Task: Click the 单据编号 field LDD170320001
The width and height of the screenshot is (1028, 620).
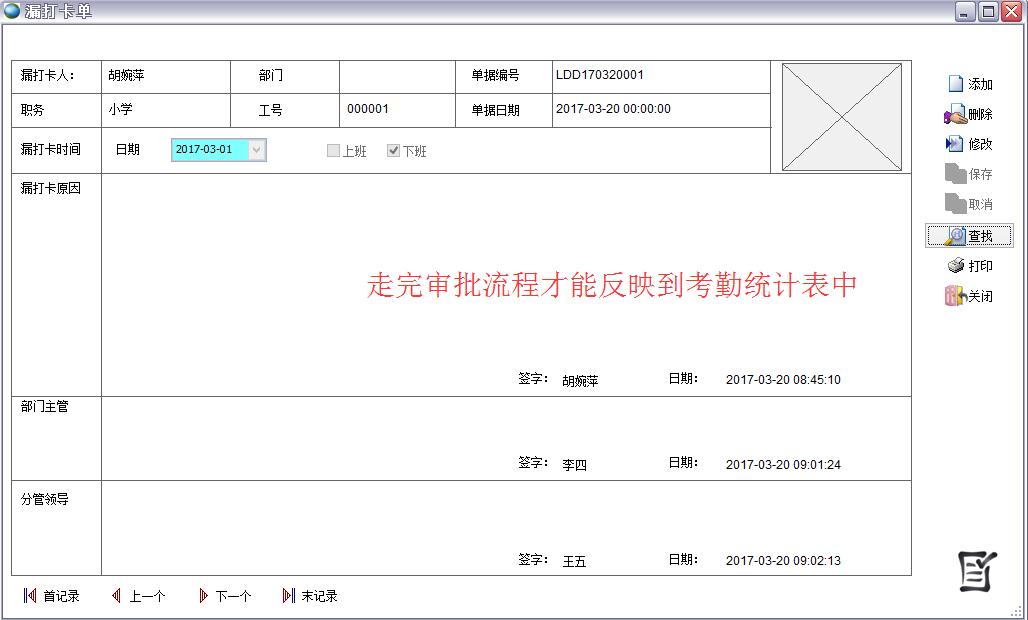Action: click(660, 75)
